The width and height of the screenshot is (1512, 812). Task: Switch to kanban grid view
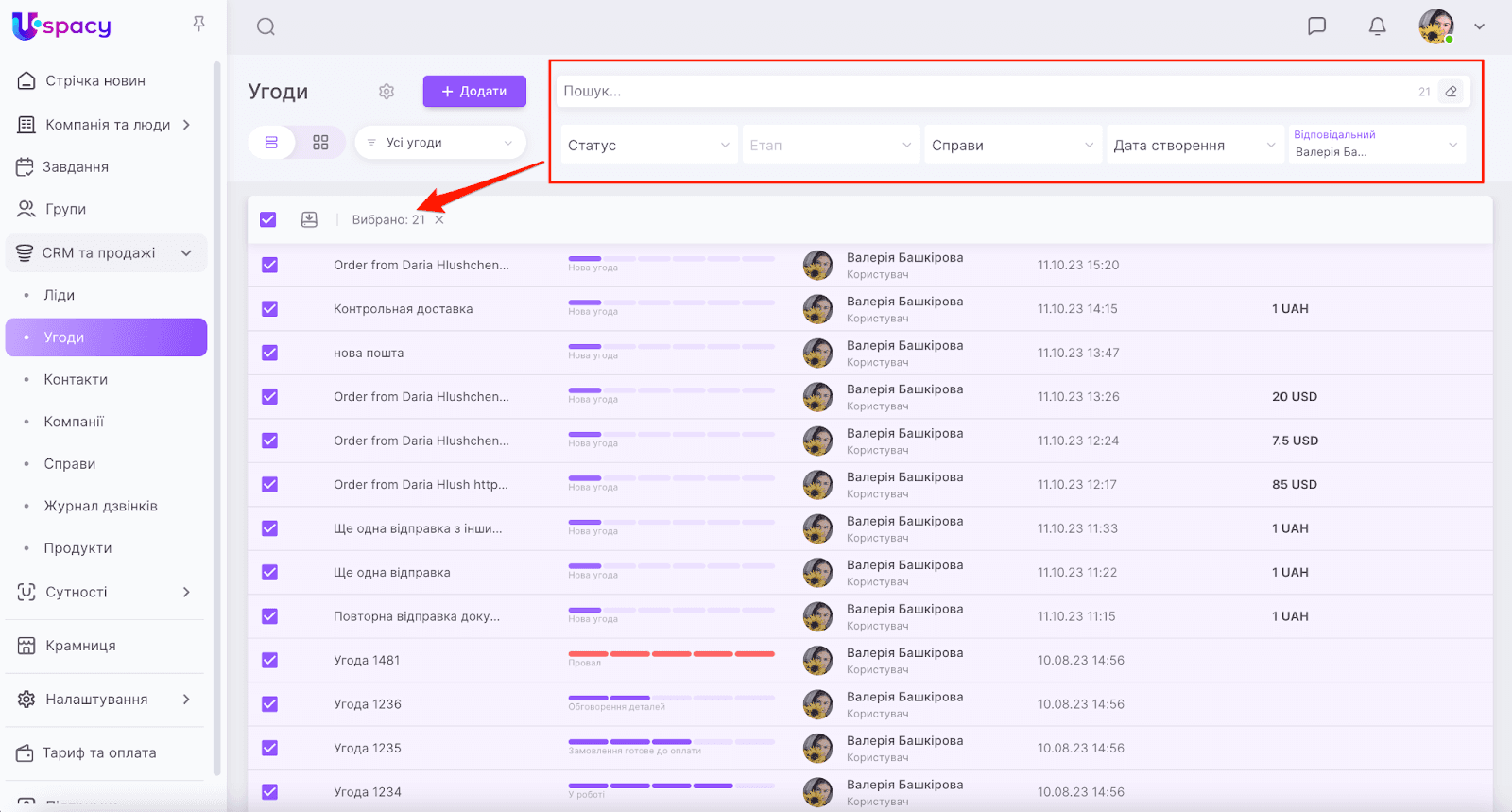(x=320, y=143)
